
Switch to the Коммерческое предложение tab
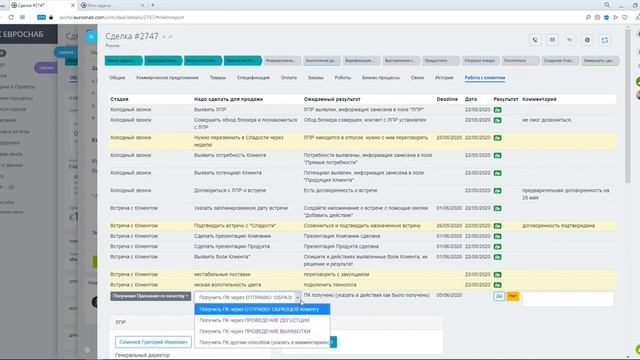167,78
